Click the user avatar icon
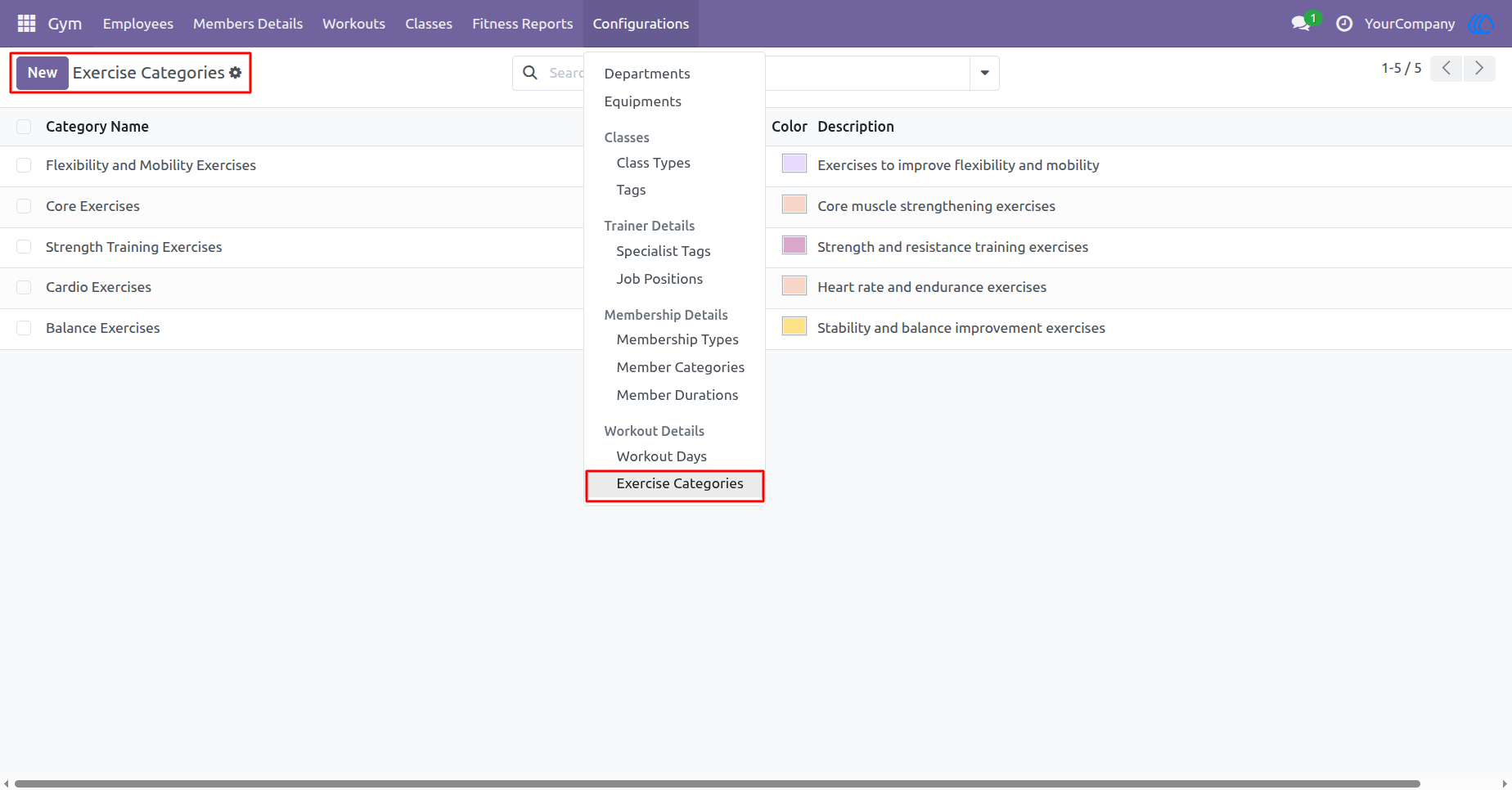 [x=1481, y=24]
